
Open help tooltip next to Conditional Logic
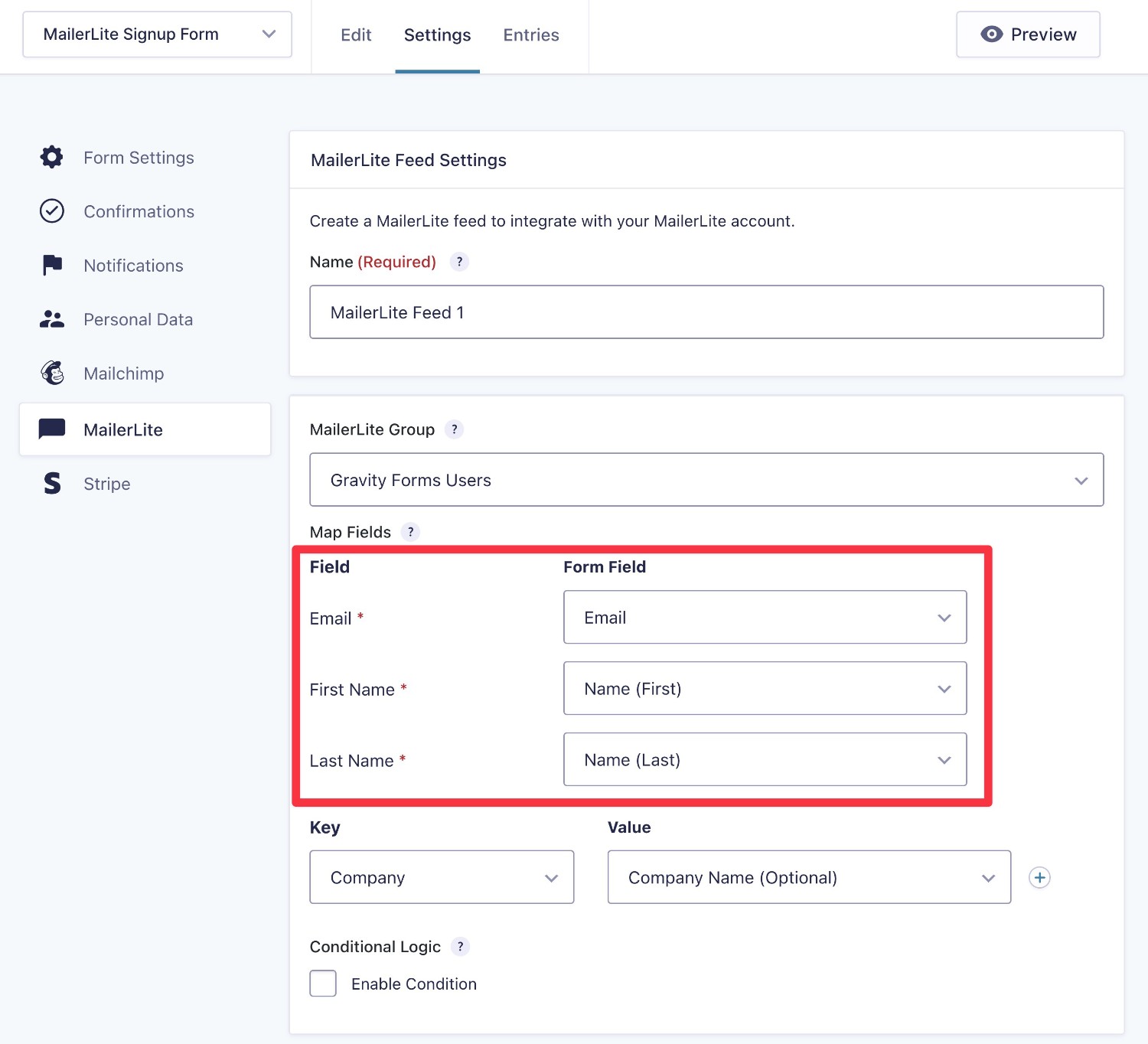click(460, 947)
